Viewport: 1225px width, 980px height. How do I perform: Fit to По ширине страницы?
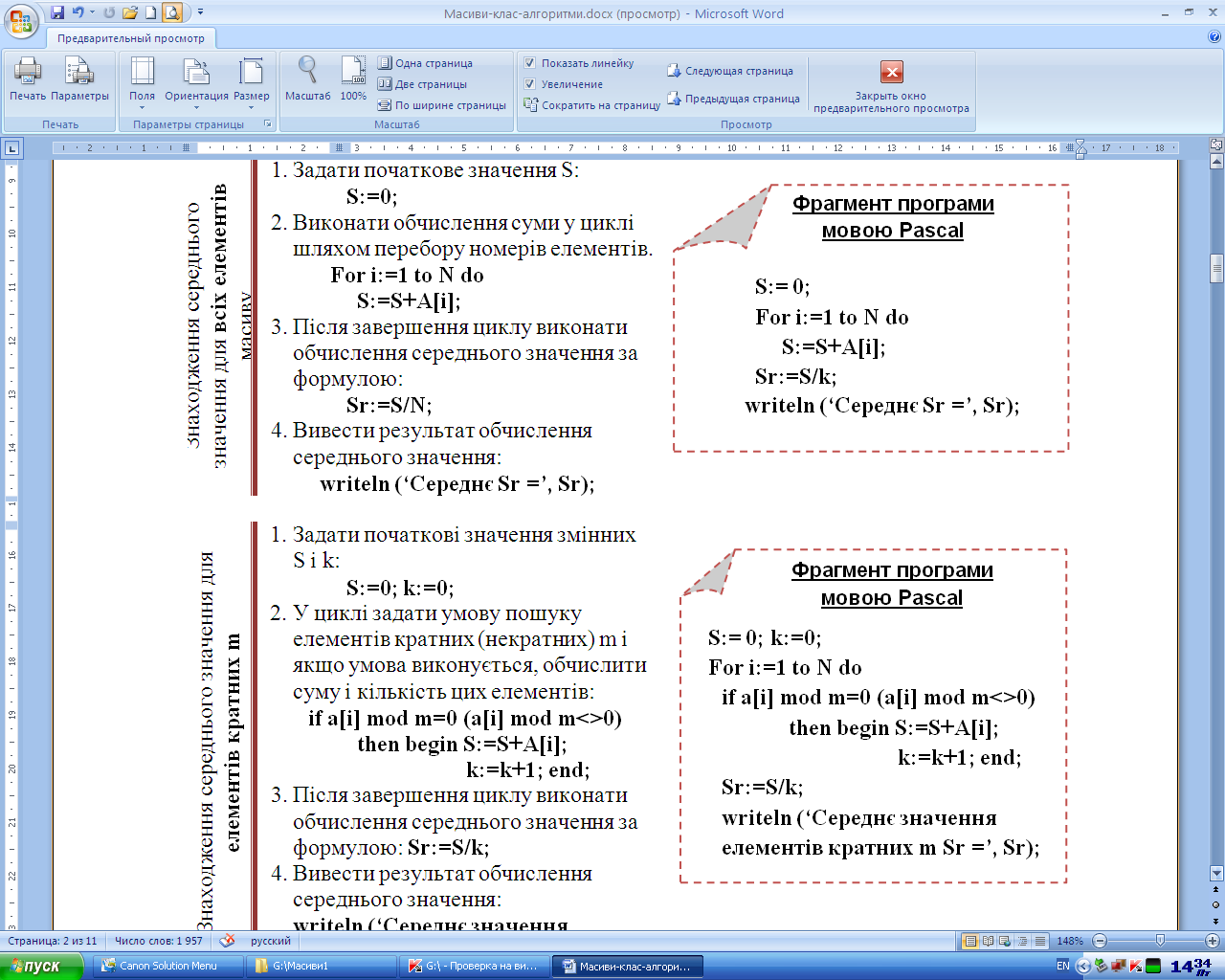tap(441, 105)
